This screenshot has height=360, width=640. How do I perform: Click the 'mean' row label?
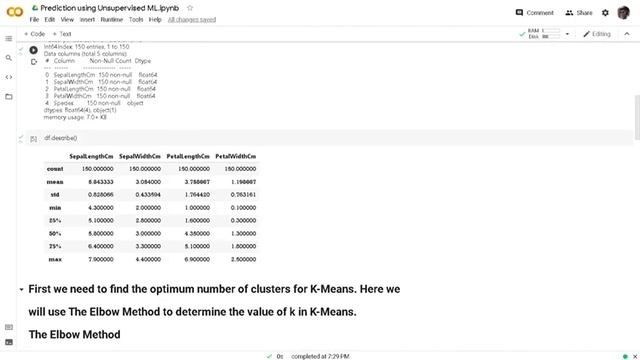click(55, 182)
